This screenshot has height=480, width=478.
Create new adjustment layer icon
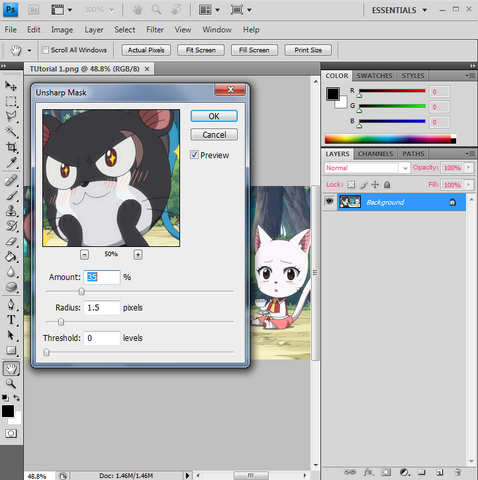[404, 472]
